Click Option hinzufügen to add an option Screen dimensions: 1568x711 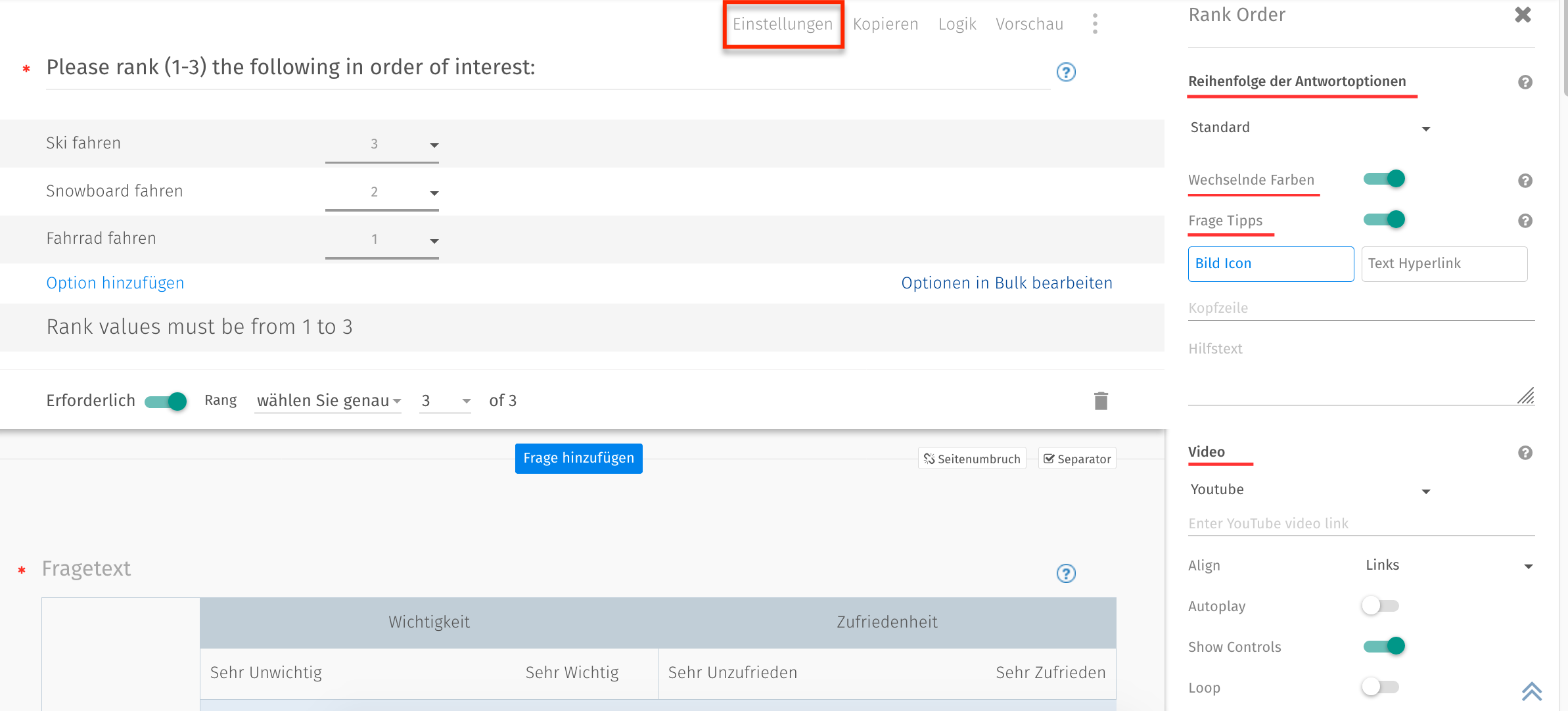(115, 283)
